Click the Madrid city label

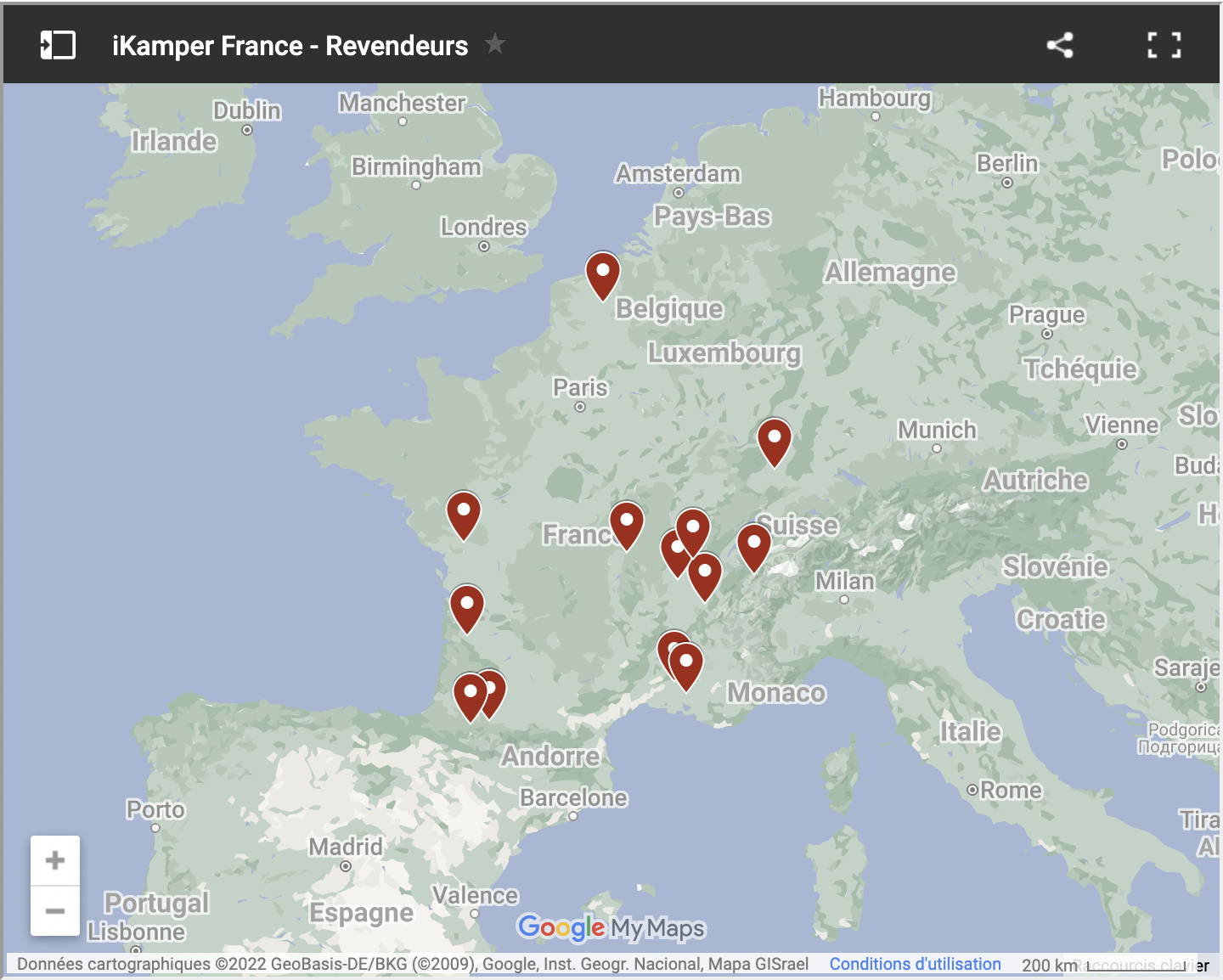tap(346, 847)
